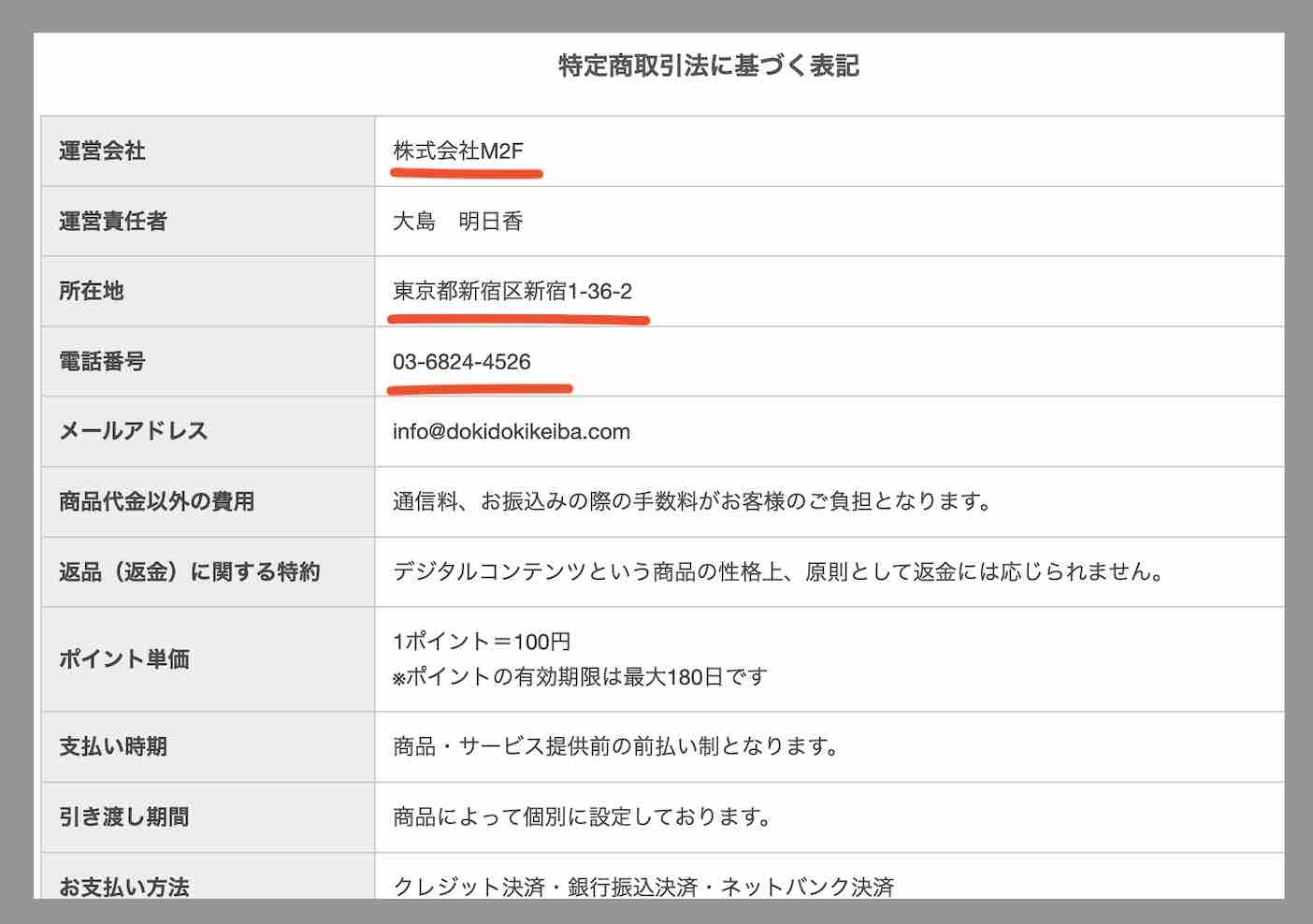Click the red underline under the address

point(518,319)
